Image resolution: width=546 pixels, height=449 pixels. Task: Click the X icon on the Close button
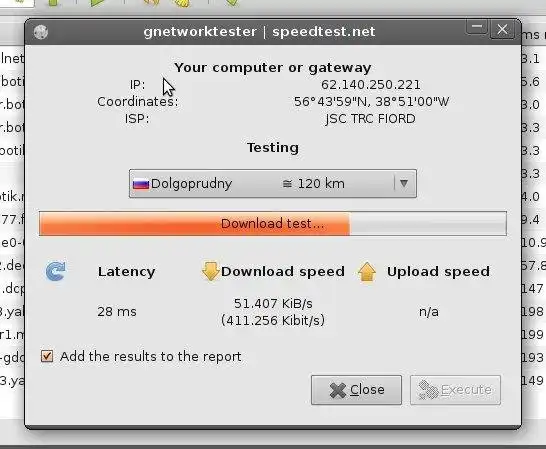point(337,390)
